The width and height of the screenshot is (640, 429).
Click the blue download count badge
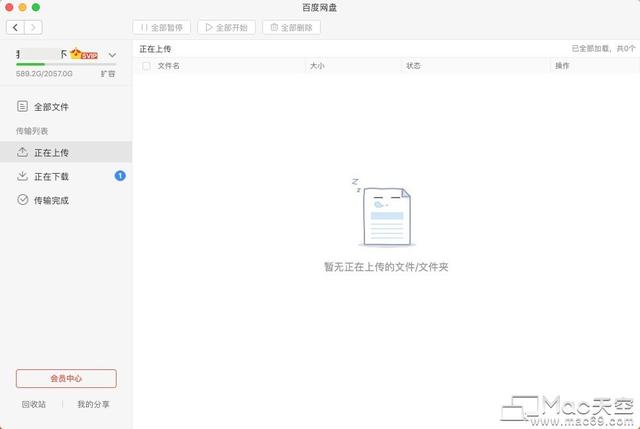(x=120, y=176)
